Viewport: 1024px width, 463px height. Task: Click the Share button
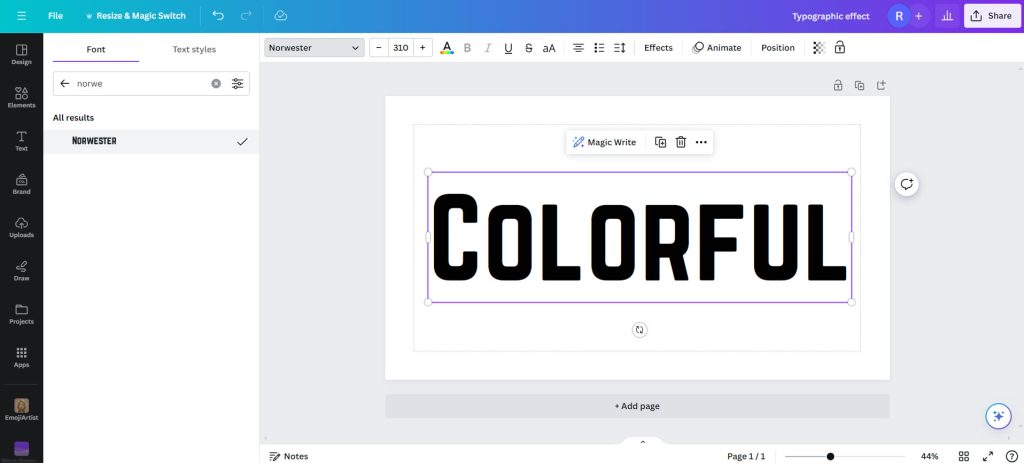tap(991, 16)
